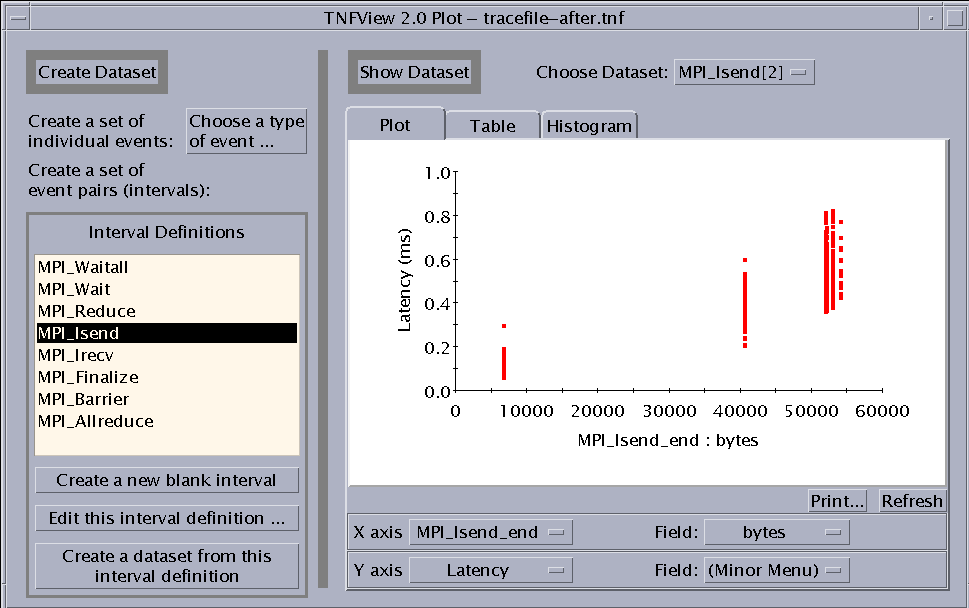Click the Create Dataset button
Viewport: 969px width, 608px height.
(x=97, y=72)
